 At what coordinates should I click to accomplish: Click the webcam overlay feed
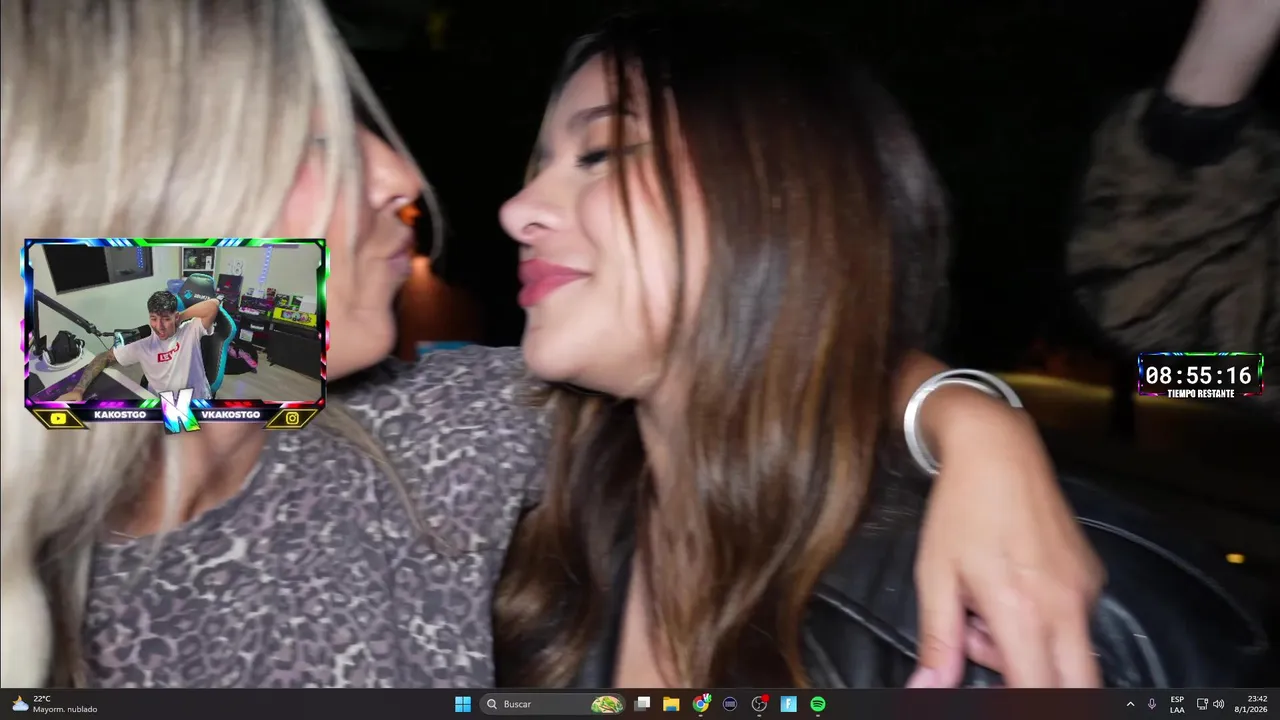point(175,322)
